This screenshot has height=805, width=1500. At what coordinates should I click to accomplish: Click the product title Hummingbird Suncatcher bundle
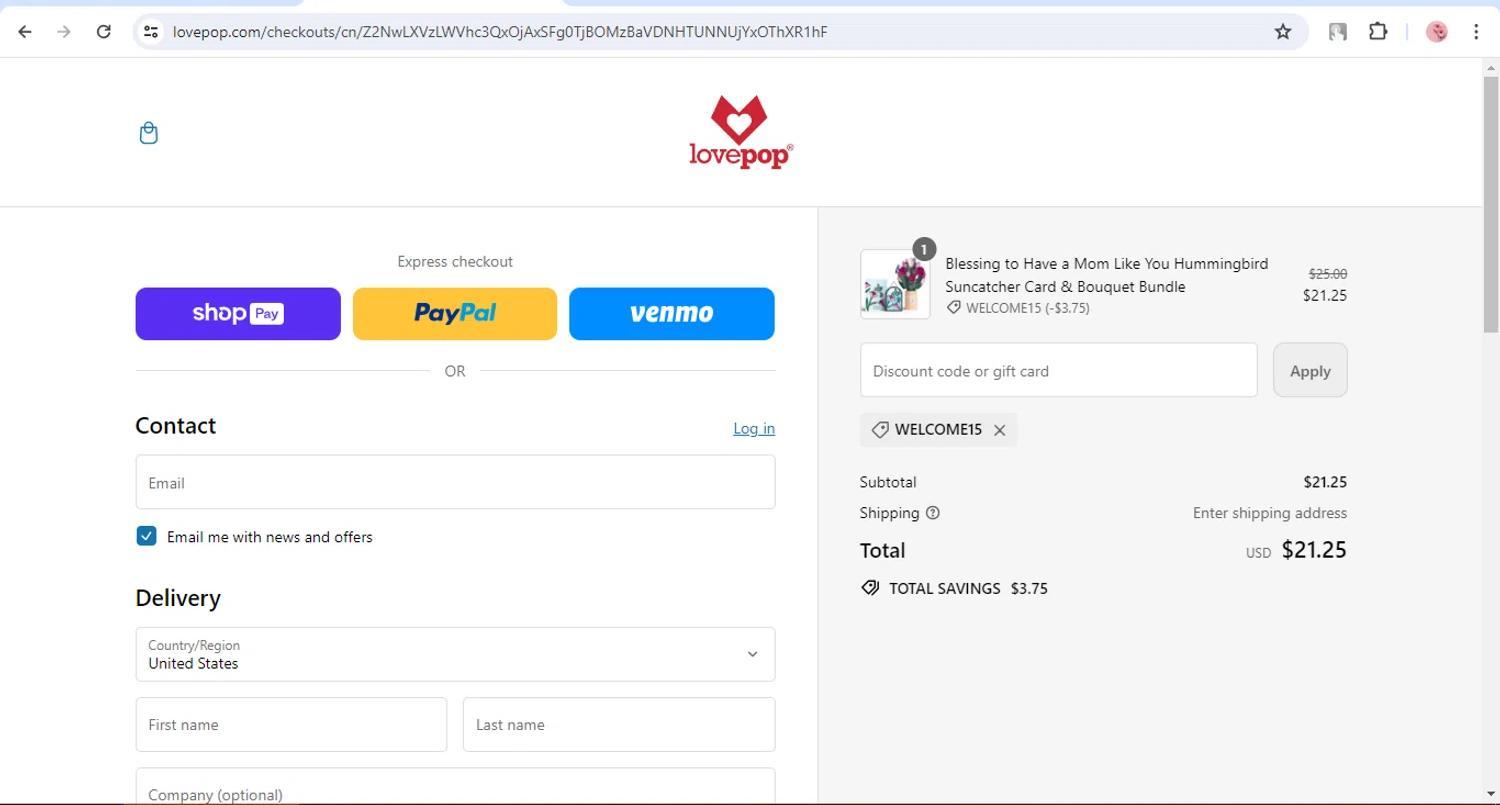coord(1107,275)
